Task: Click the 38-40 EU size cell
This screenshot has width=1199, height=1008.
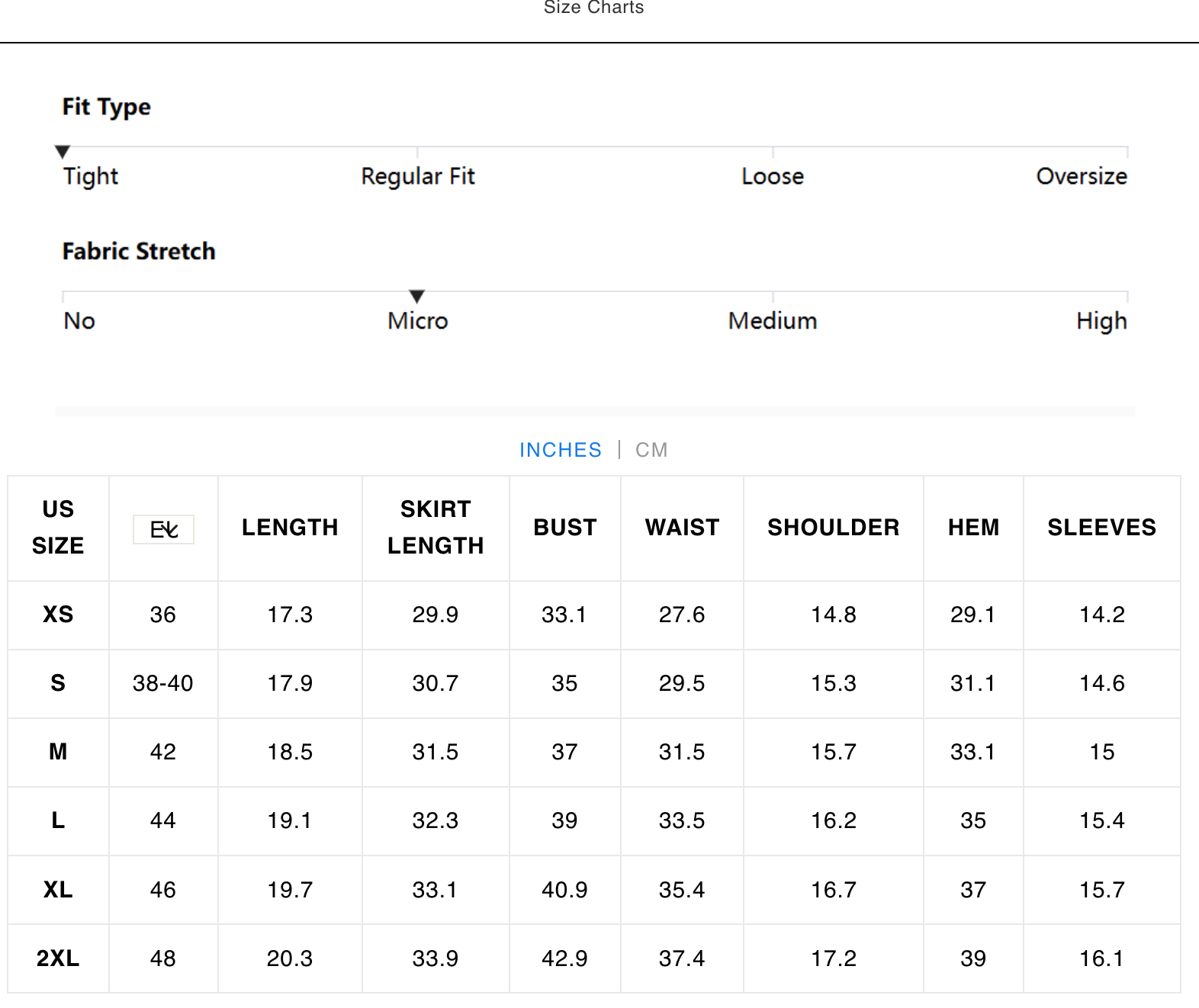Action: click(163, 683)
